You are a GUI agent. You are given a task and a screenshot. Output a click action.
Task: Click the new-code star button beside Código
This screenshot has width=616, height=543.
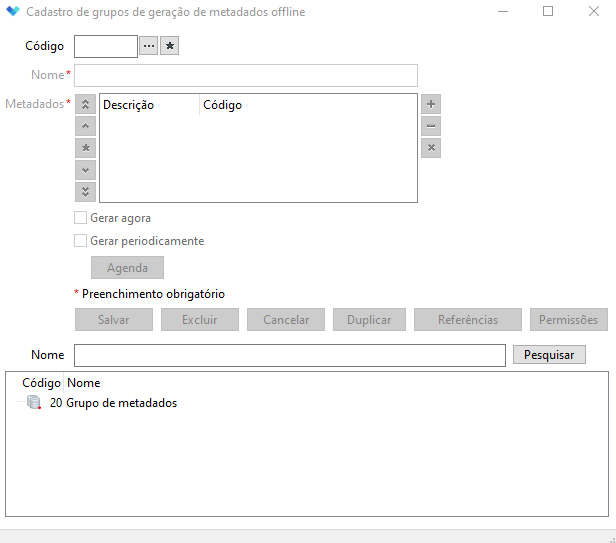[x=169, y=46]
